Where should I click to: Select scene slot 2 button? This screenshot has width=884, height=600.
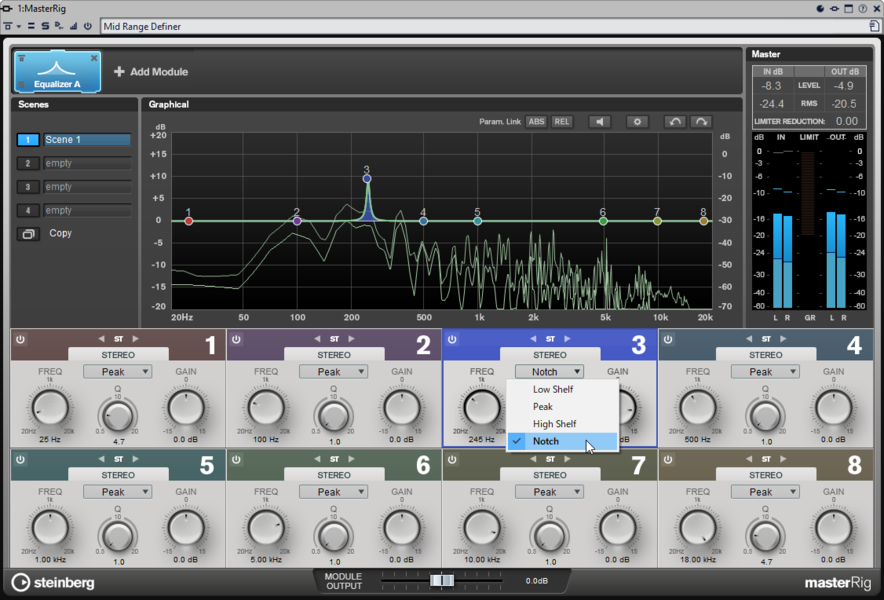point(28,164)
